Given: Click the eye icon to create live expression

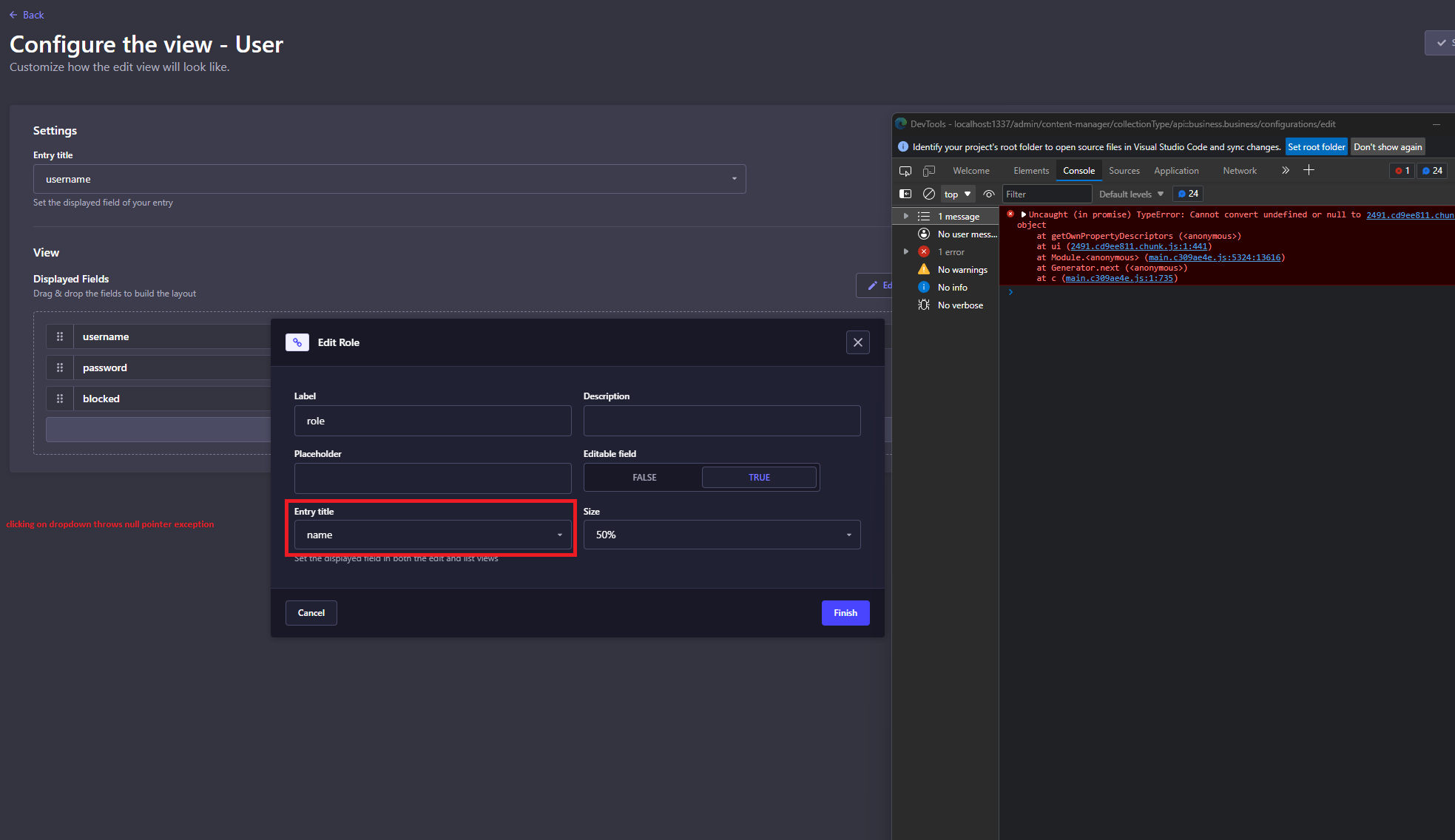Looking at the screenshot, I should 989,194.
